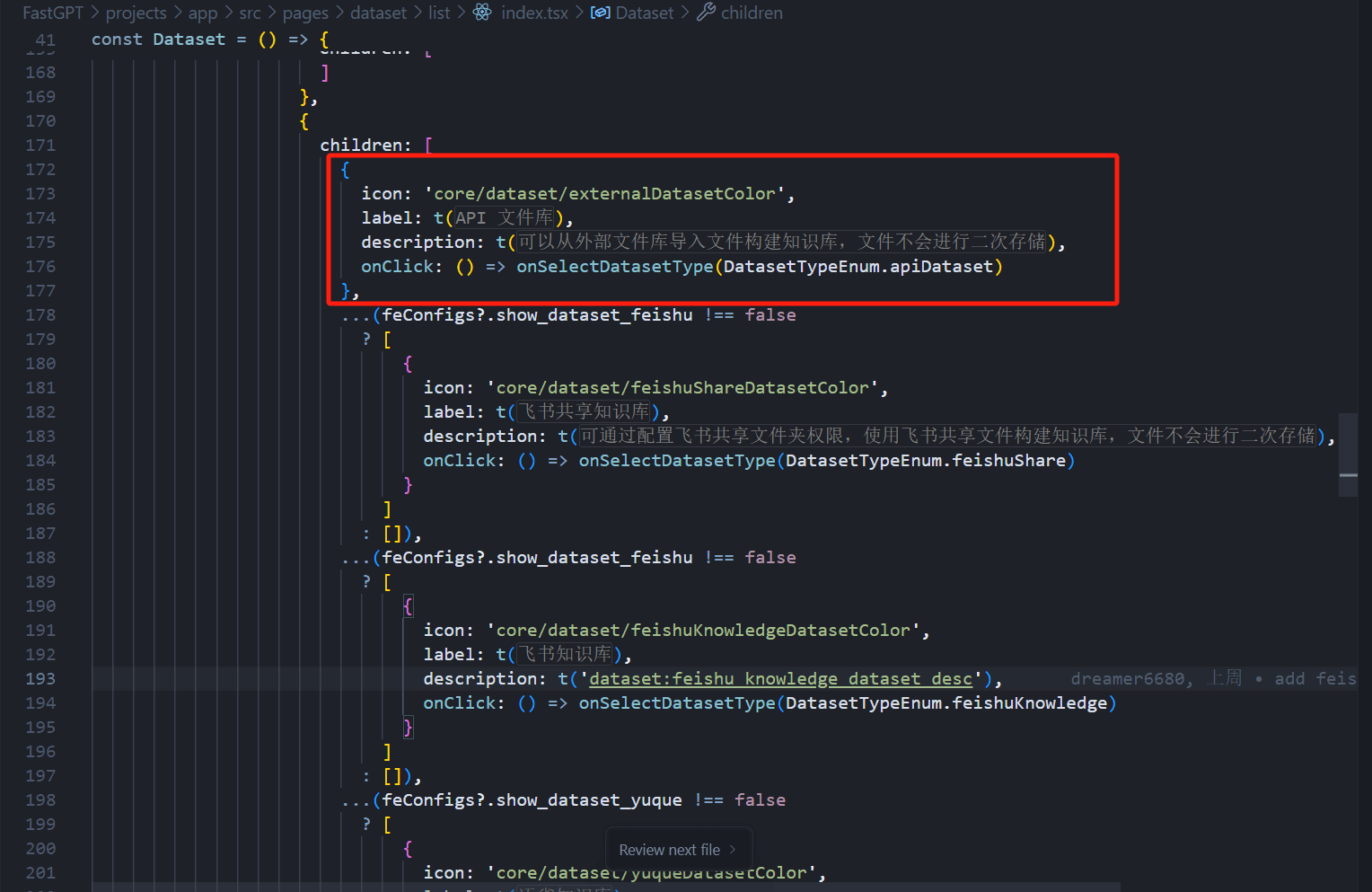Click the arrow on Review next file
Image resolution: width=1372 pixels, height=892 pixels.
[x=733, y=850]
